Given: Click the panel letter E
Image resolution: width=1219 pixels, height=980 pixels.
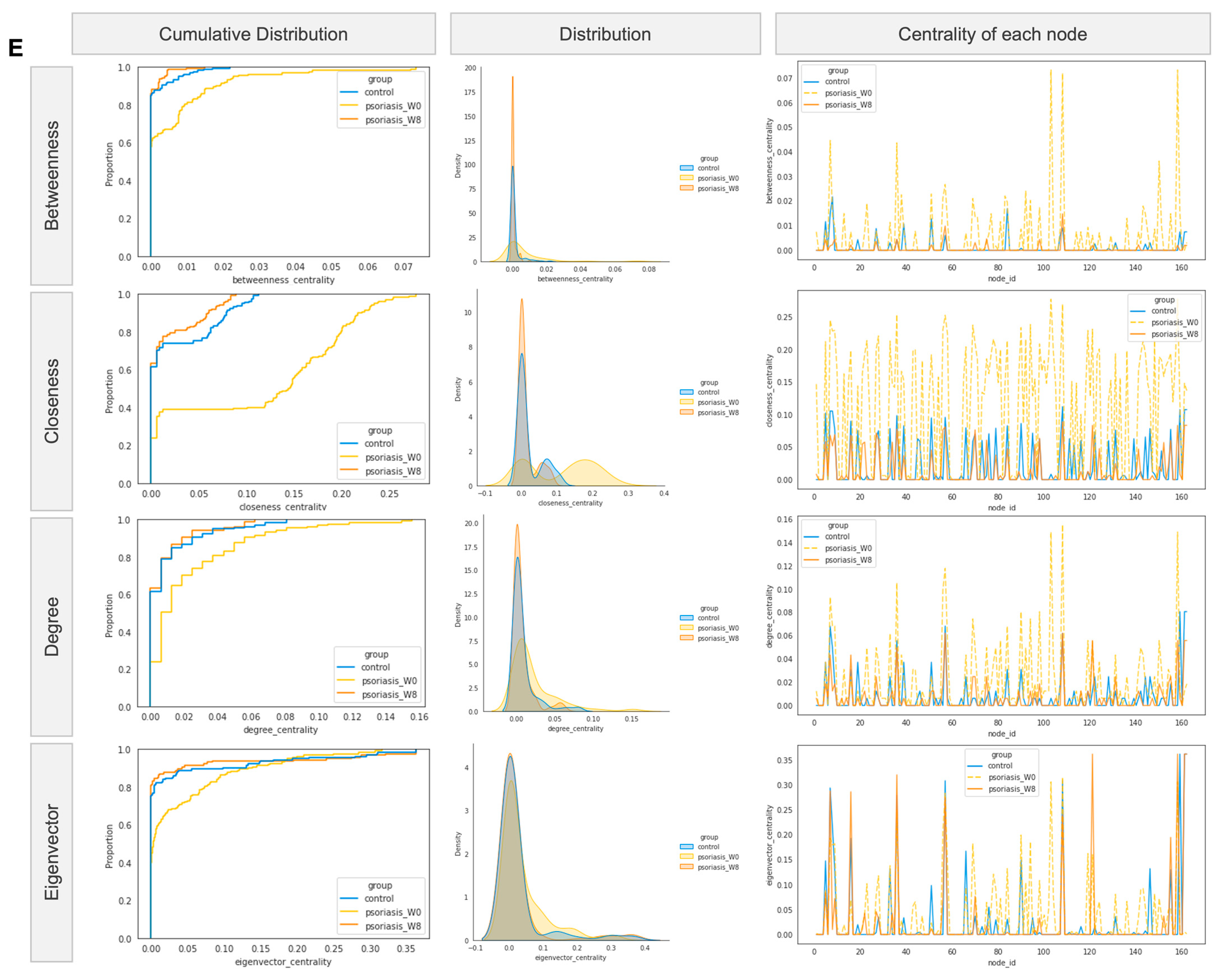Looking at the screenshot, I should [x=16, y=48].
